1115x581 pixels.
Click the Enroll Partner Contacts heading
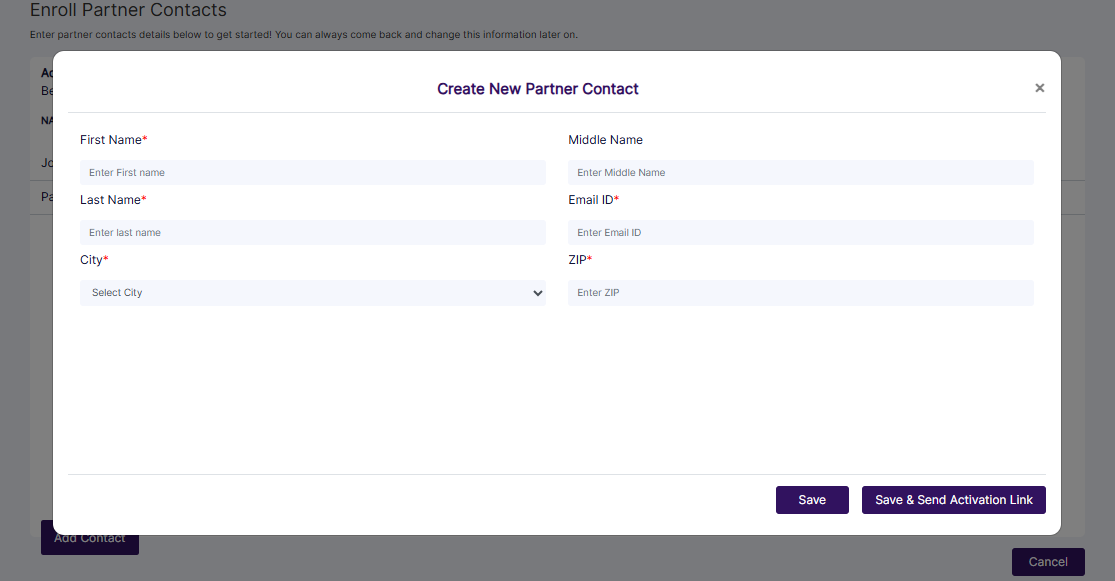coord(128,10)
